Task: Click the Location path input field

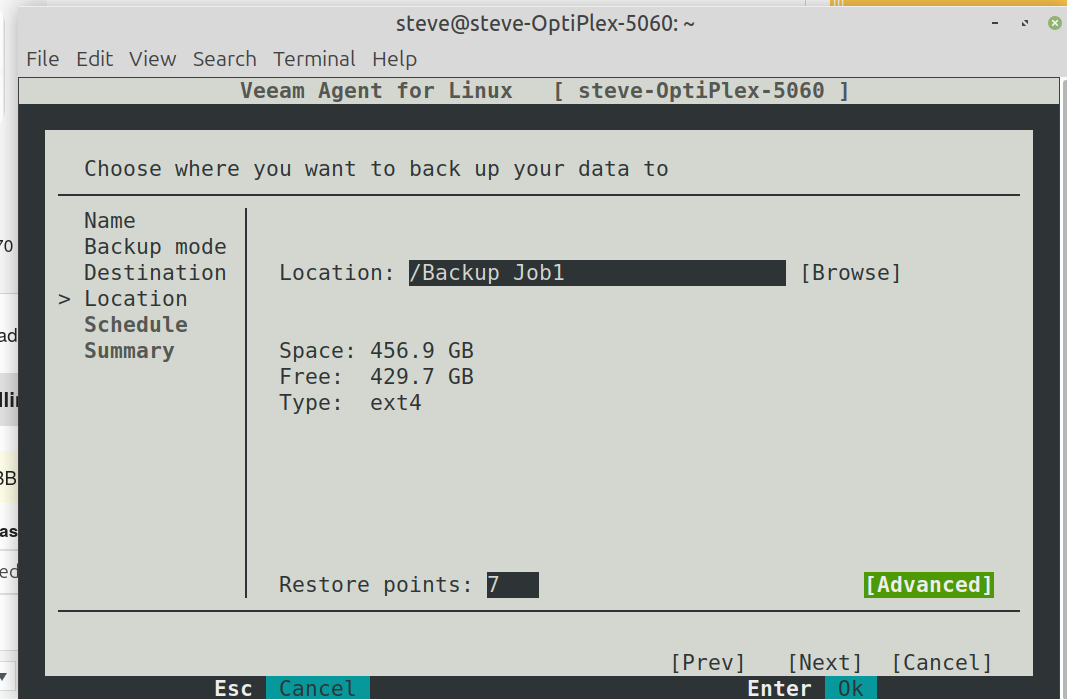Action: click(597, 273)
